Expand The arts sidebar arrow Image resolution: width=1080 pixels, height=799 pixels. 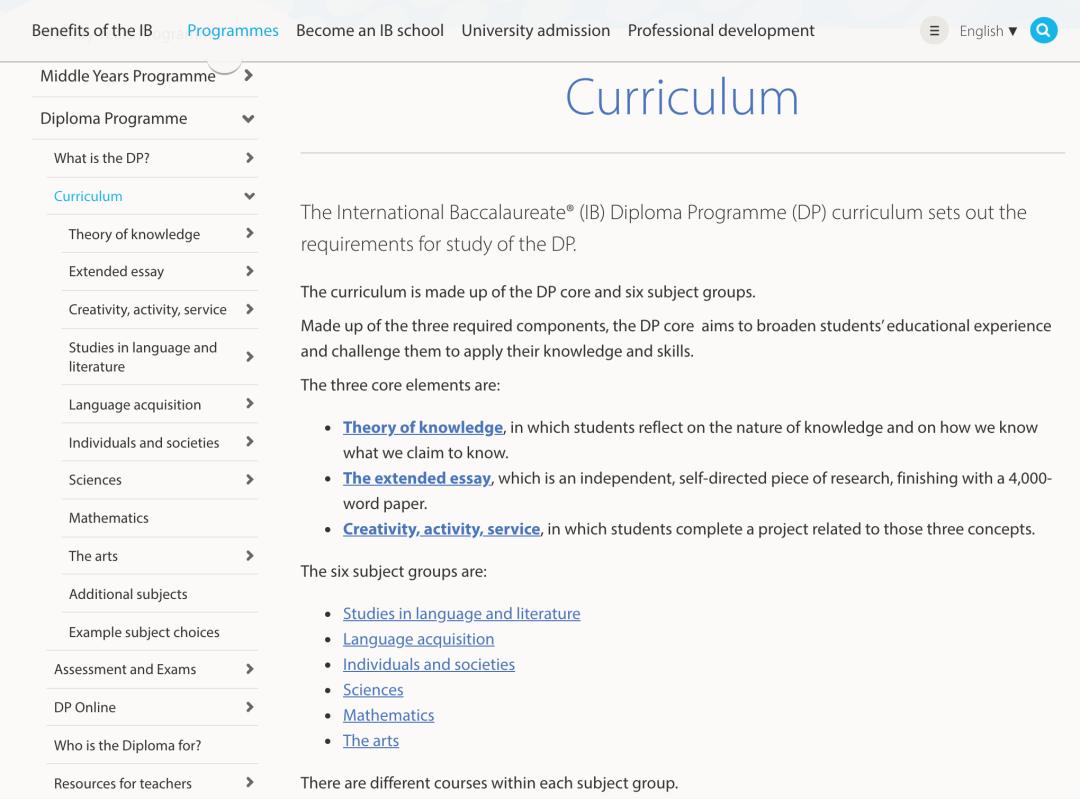(x=249, y=556)
